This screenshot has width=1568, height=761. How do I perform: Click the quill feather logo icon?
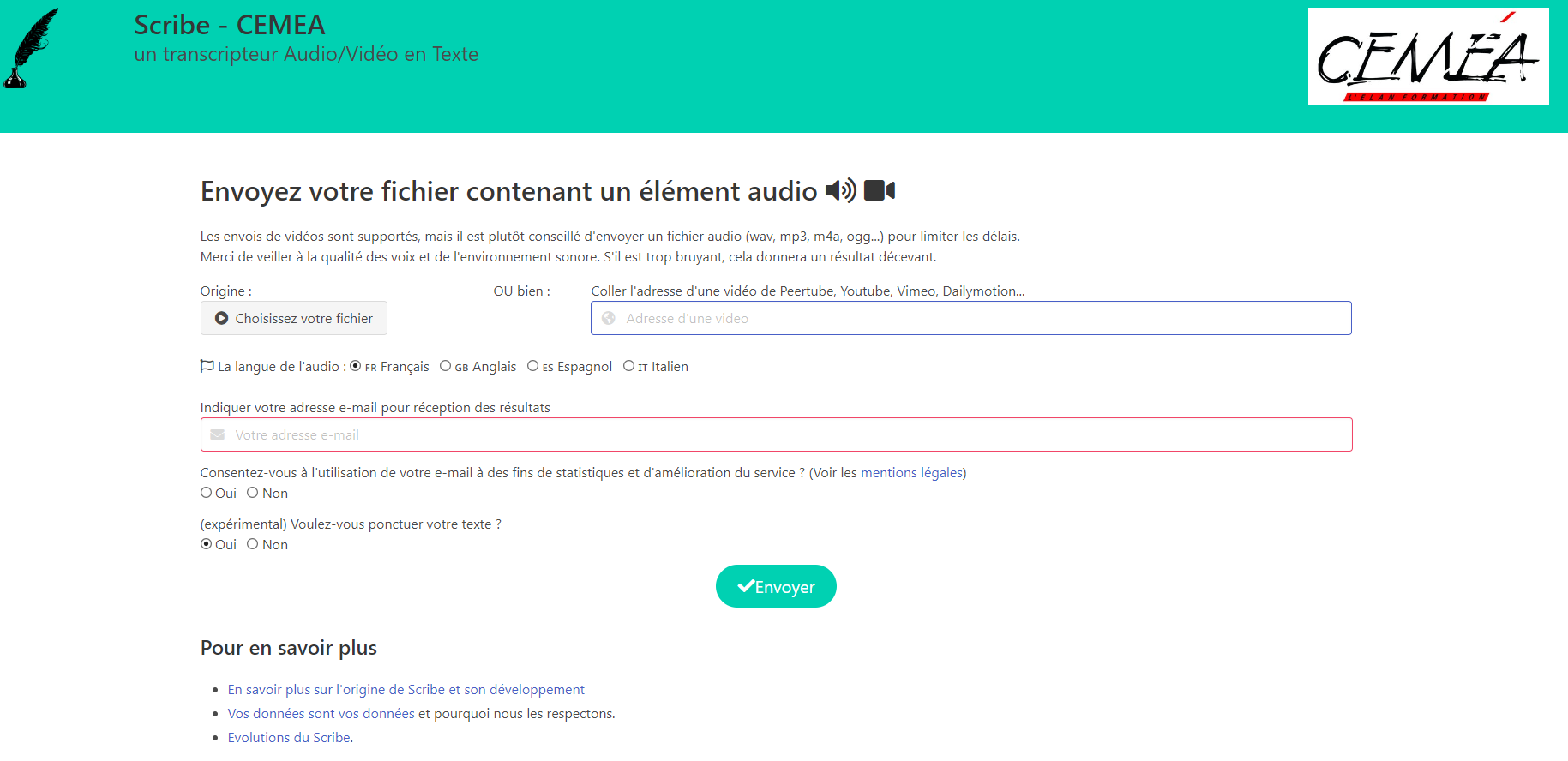point(32,48)
